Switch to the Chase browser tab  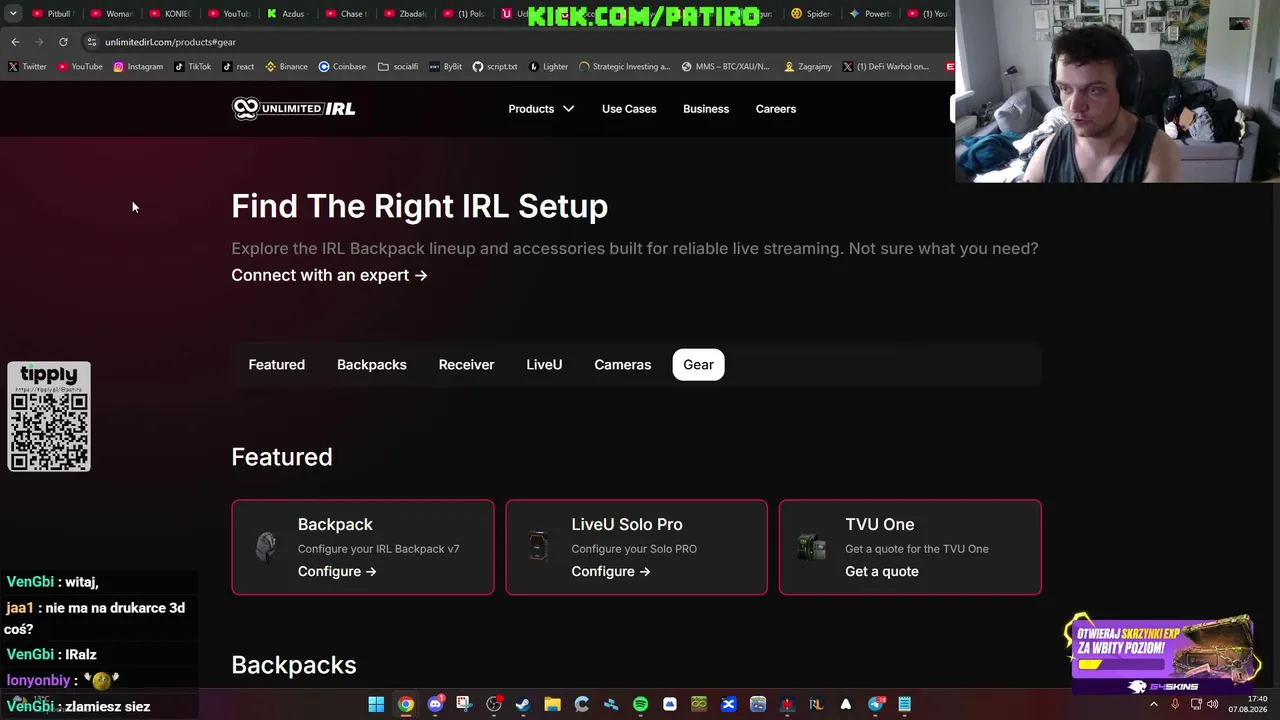click(345, 14)
